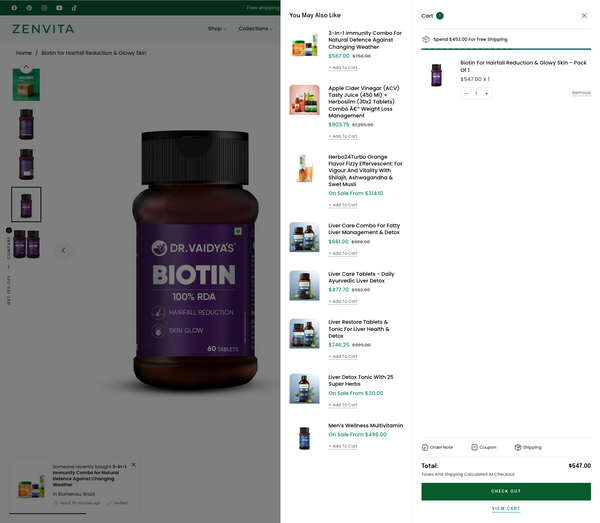Add Liver Care Tablets to cart
The height and width of the screenshot is (523, 600).
click(x=343, y=301)
